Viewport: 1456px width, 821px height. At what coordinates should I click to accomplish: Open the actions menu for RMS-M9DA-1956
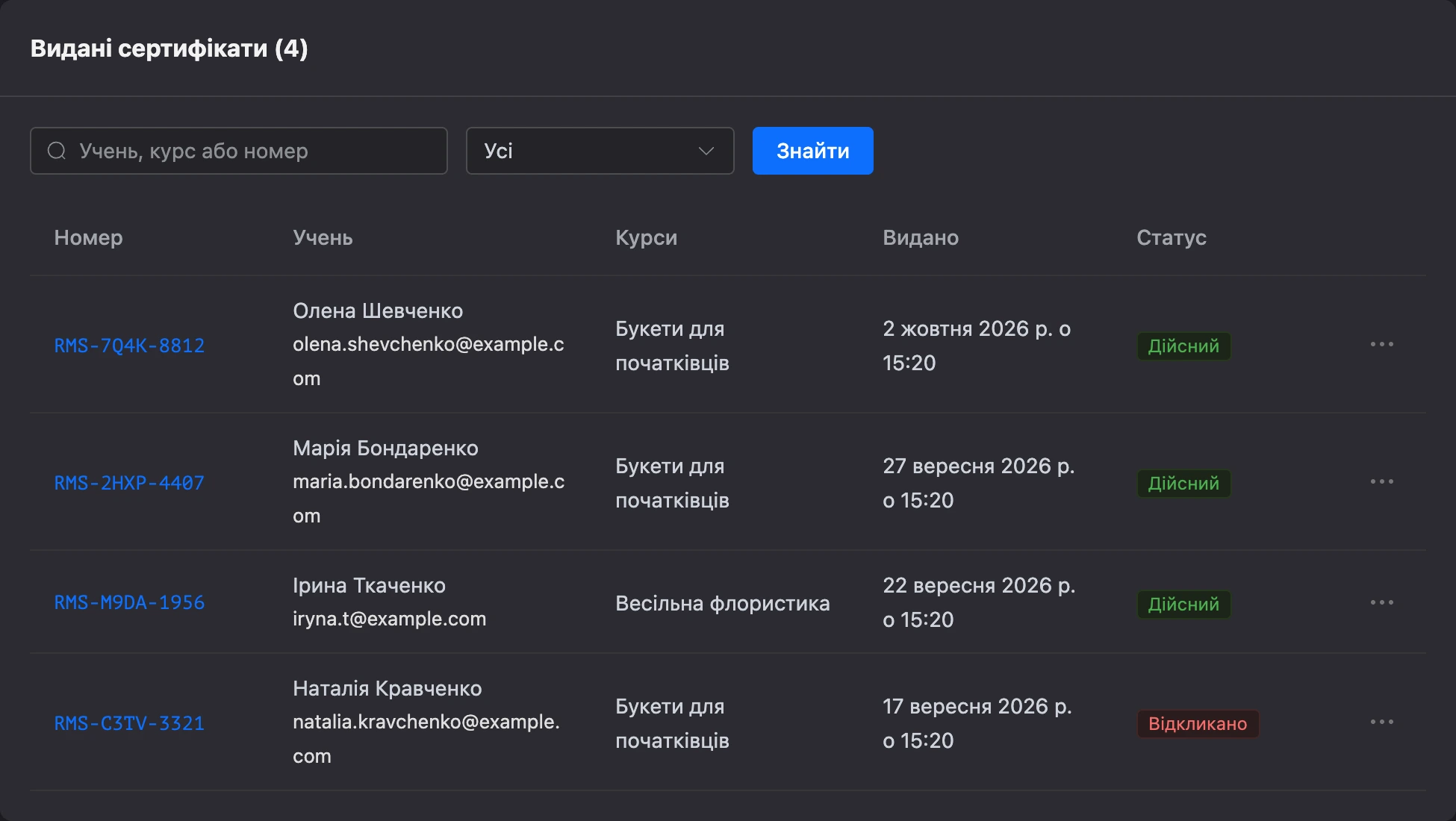tap(1381, 602)
